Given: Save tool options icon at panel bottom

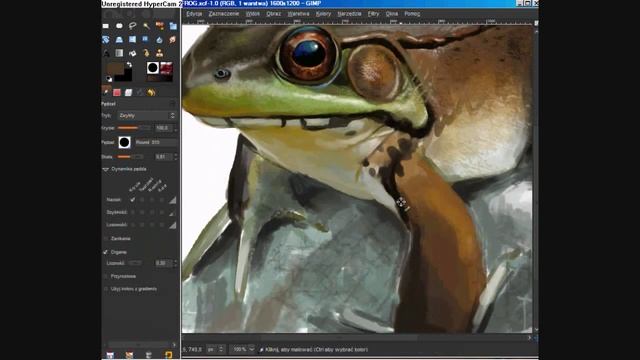Looking at the screenshot, I should point(110,355).
